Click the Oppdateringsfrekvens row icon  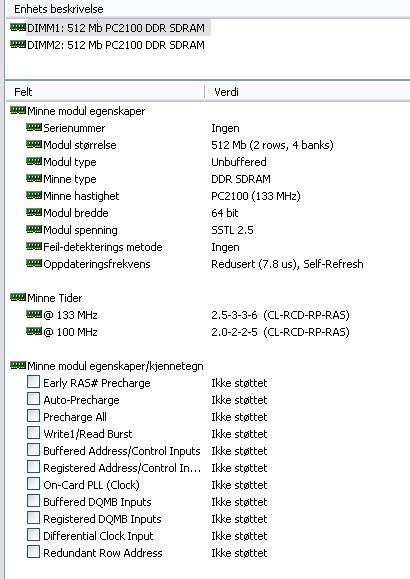point(34,263)
